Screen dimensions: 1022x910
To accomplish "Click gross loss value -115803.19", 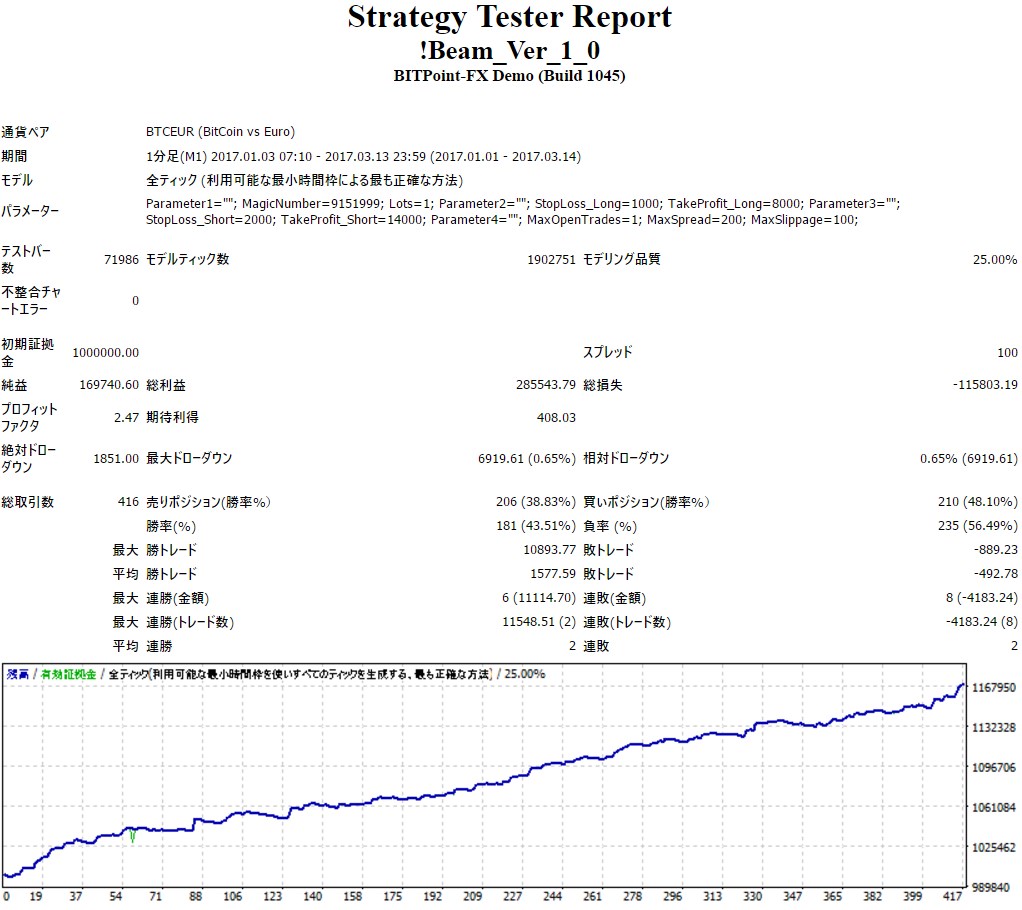I will click(985, 385).
